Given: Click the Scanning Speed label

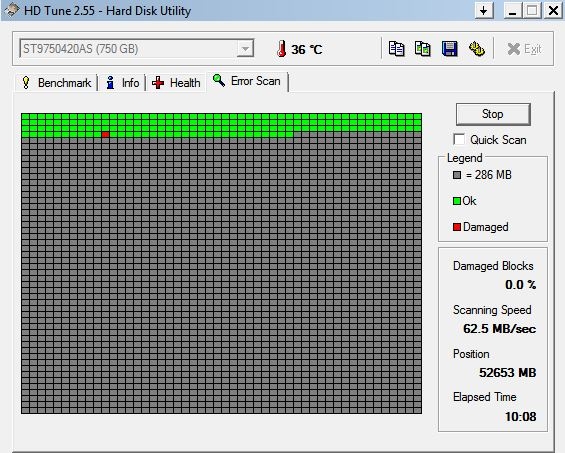Looking at the screenshot, I should (x=492, y=310).
